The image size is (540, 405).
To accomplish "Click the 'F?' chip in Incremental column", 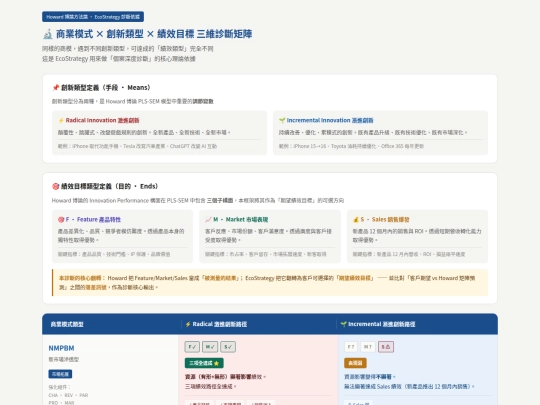I will 351,347.
